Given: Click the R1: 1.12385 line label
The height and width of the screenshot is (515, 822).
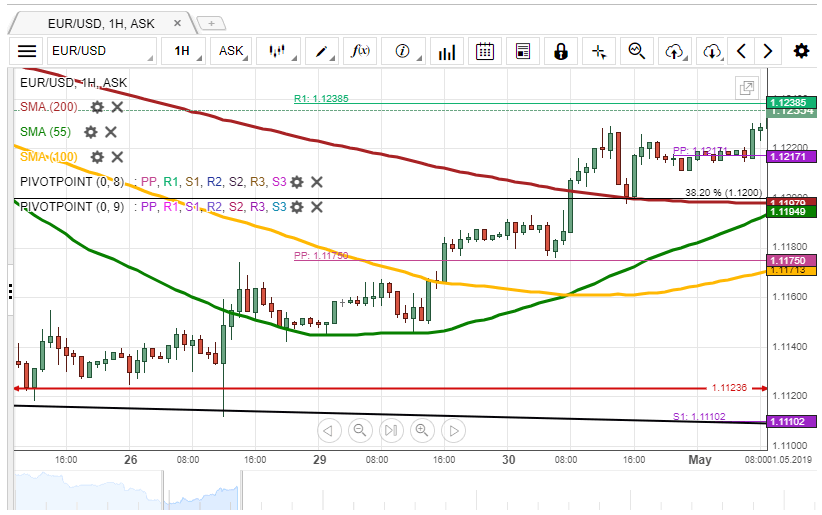Looking at the screenshot, I should 321,98.
